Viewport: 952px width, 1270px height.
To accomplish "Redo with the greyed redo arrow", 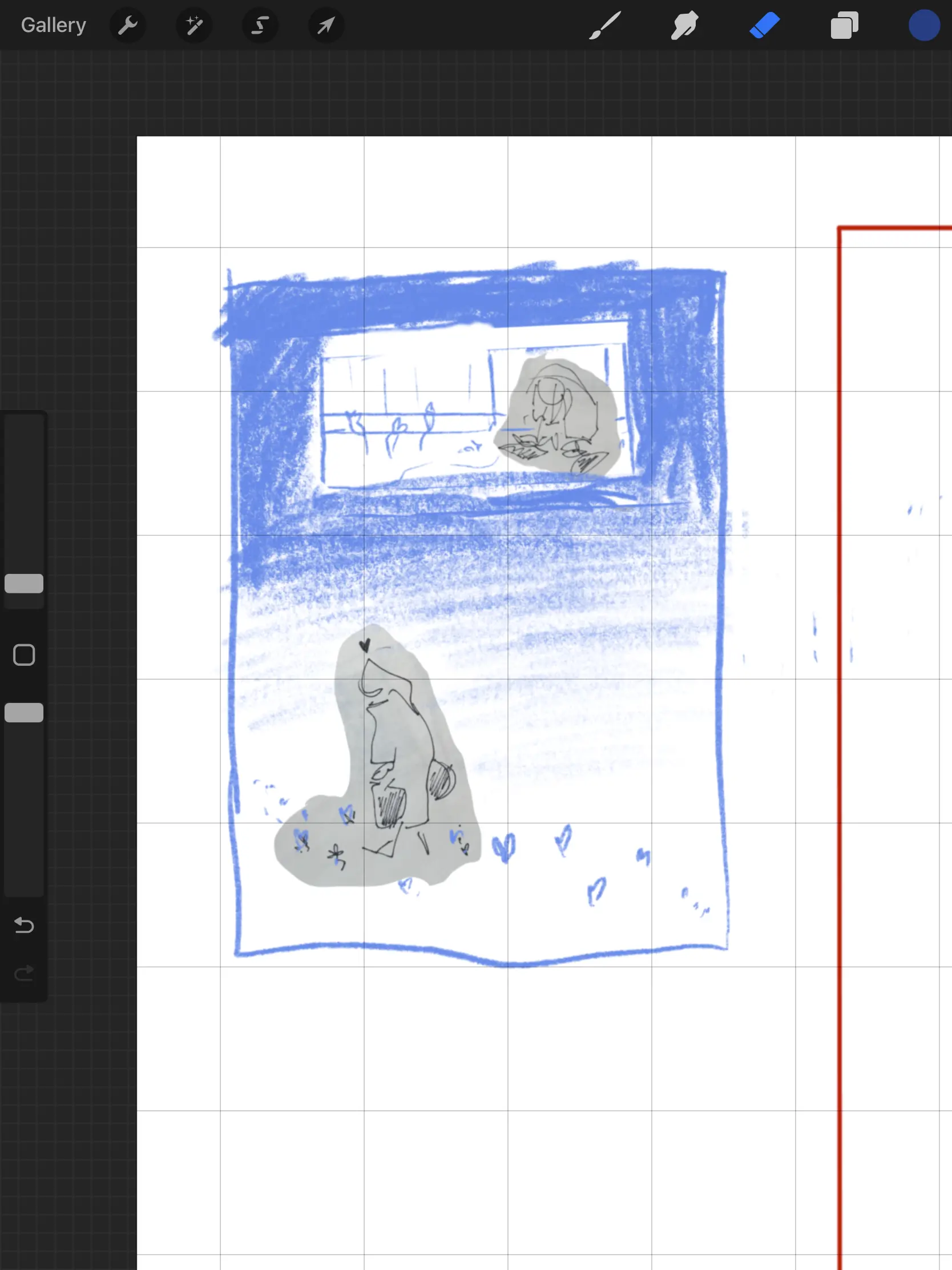I will point(24,973).
